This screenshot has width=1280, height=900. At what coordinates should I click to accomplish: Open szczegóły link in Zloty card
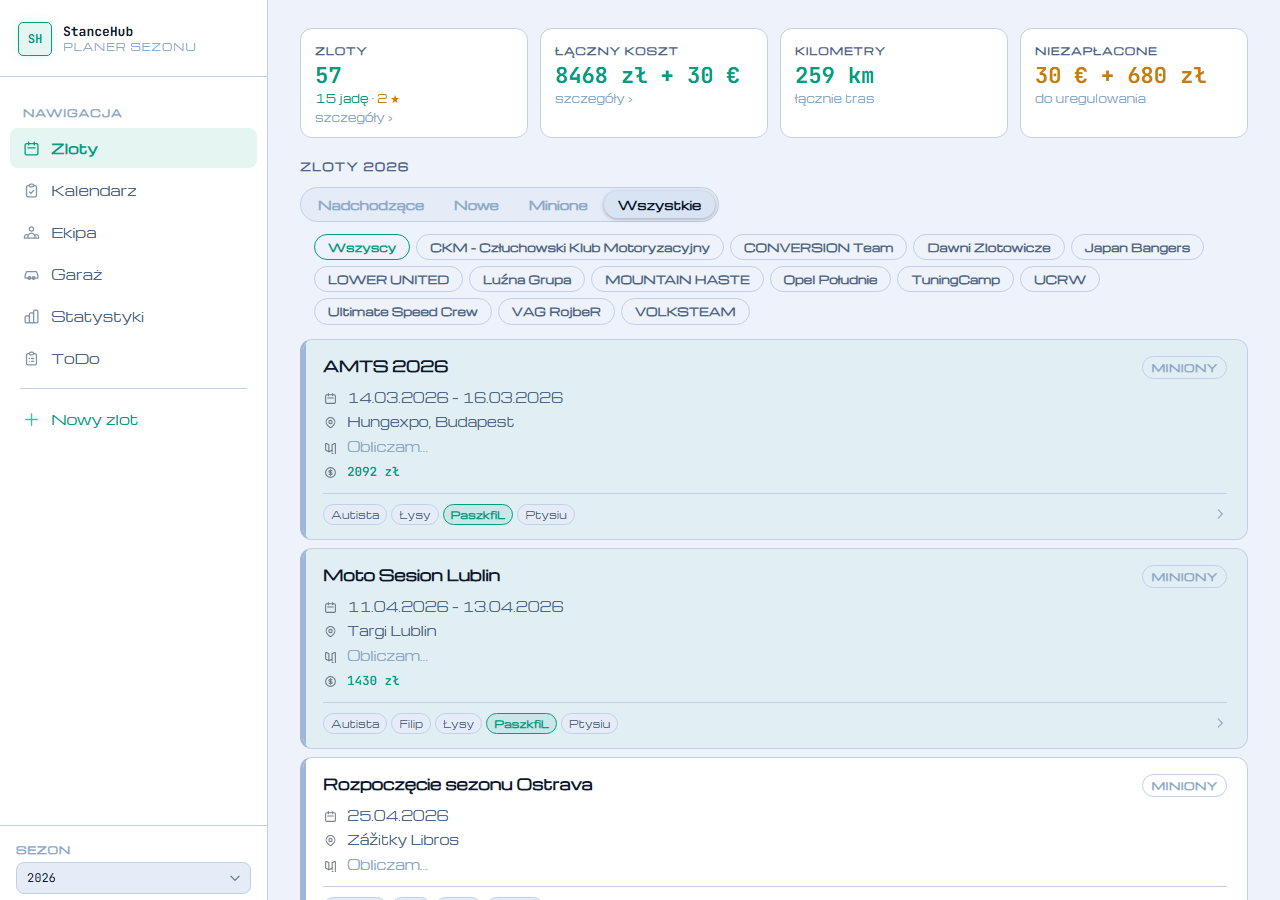[354, 117]
